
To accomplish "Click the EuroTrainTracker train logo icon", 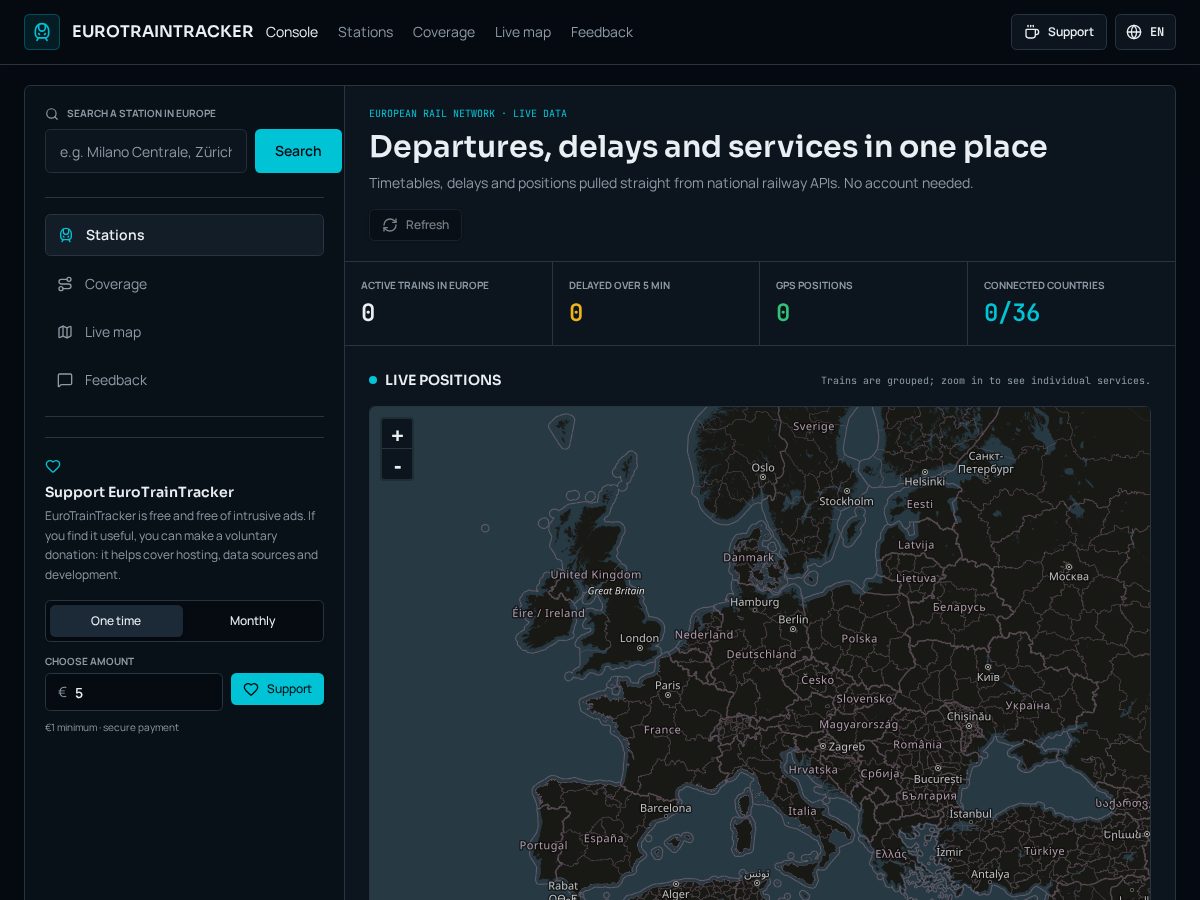I will [42, 32].
